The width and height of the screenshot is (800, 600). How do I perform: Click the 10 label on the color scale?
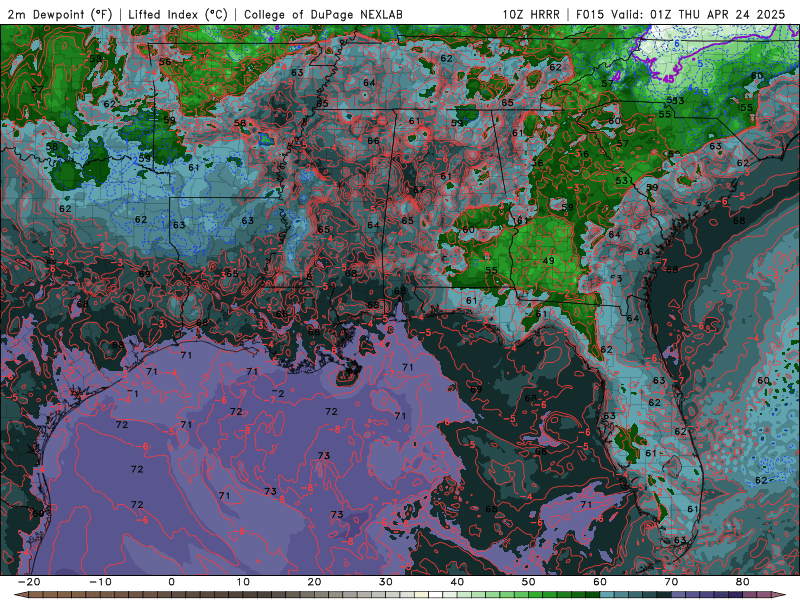[243, 582]
